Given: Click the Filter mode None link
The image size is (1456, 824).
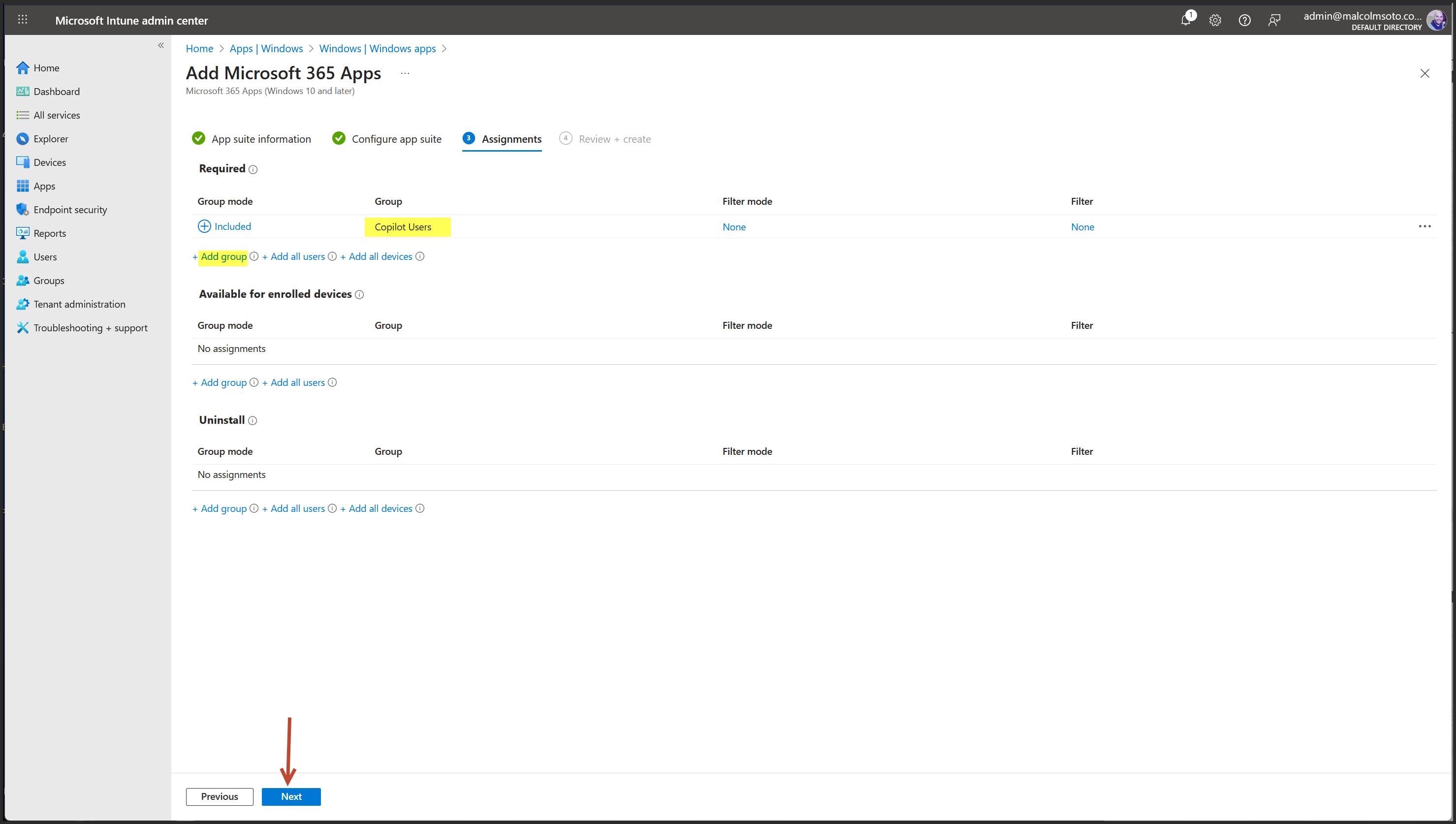Looking at the screenshot, I should pyautogui.click(x=734, y=227).
